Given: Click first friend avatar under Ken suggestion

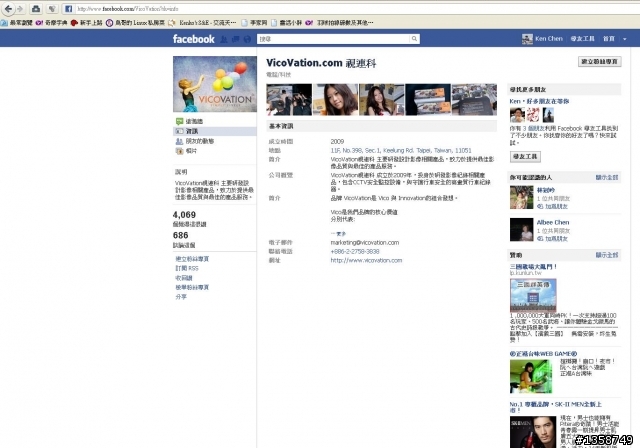Looking at the screenshot, I should (517, 115).
